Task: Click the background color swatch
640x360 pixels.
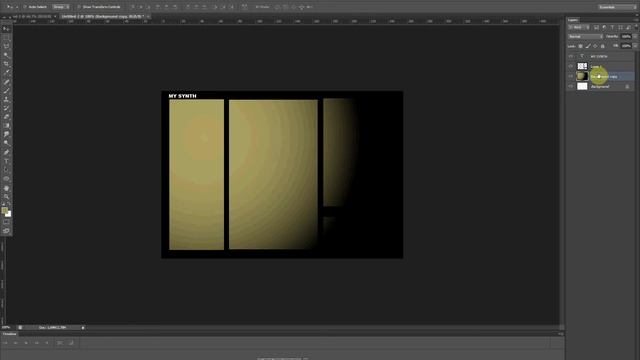Action: 9,214
